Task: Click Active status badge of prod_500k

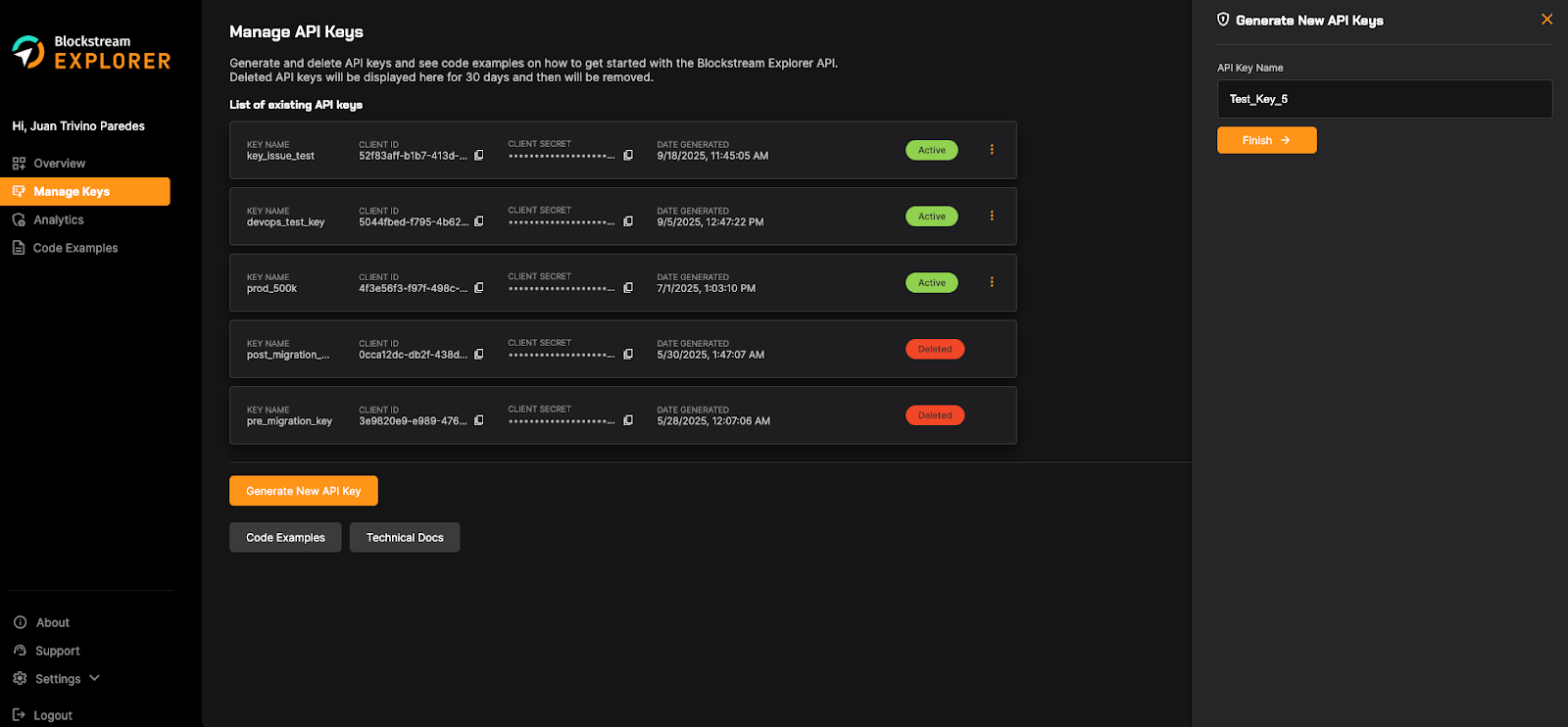Action: point(932,282)
